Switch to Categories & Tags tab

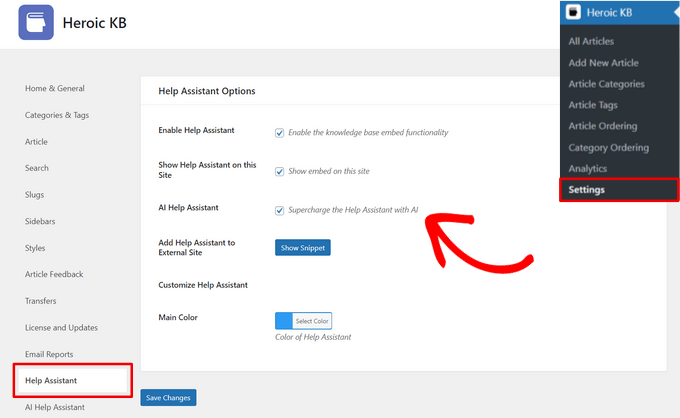[x=57, y=115]
